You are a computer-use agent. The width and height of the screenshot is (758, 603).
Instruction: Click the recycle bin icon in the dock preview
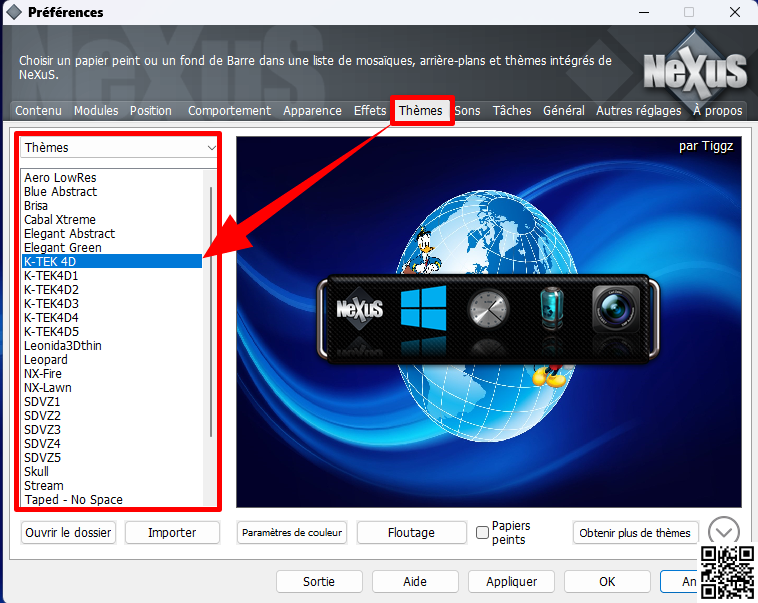pos(552,309)
